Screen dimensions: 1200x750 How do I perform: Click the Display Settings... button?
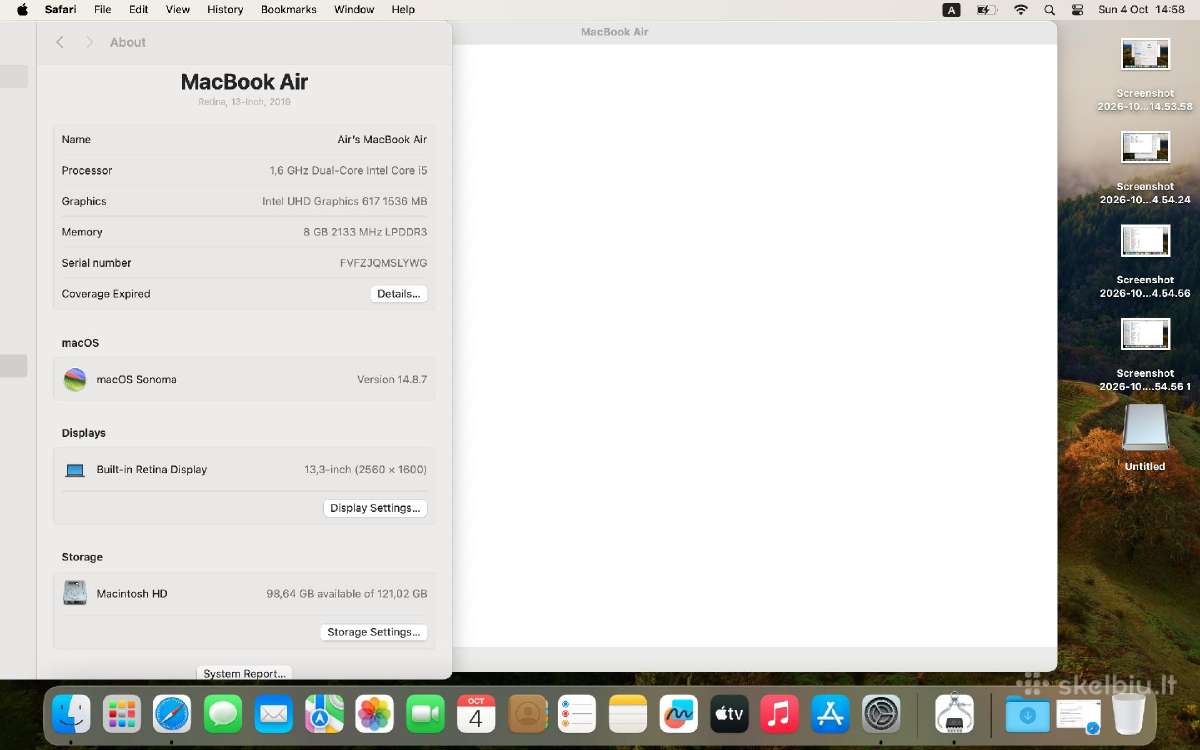click(x=375, y=508)
